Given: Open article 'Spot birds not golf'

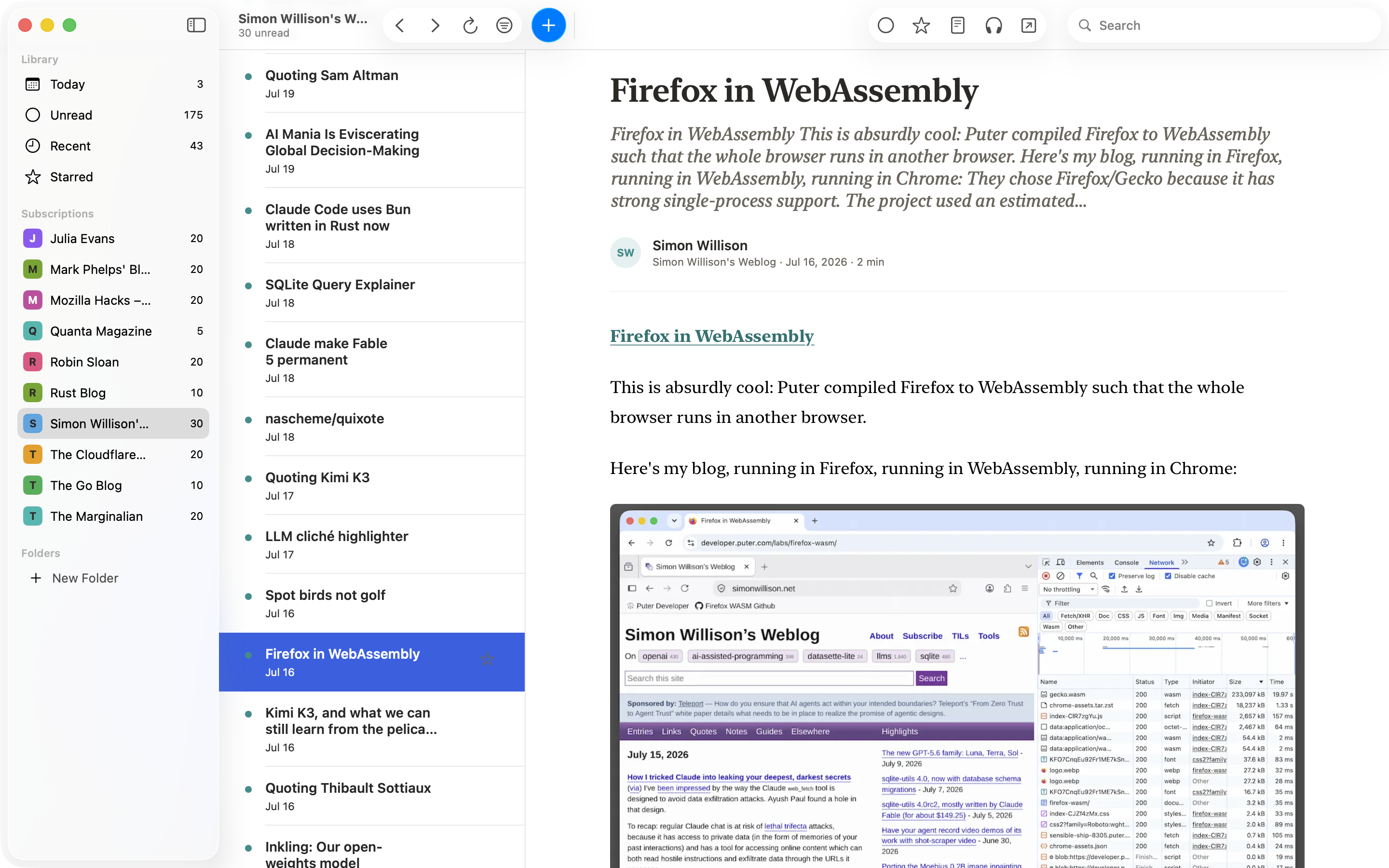Looking at the screenshot, I should click(x=372, y=603).
